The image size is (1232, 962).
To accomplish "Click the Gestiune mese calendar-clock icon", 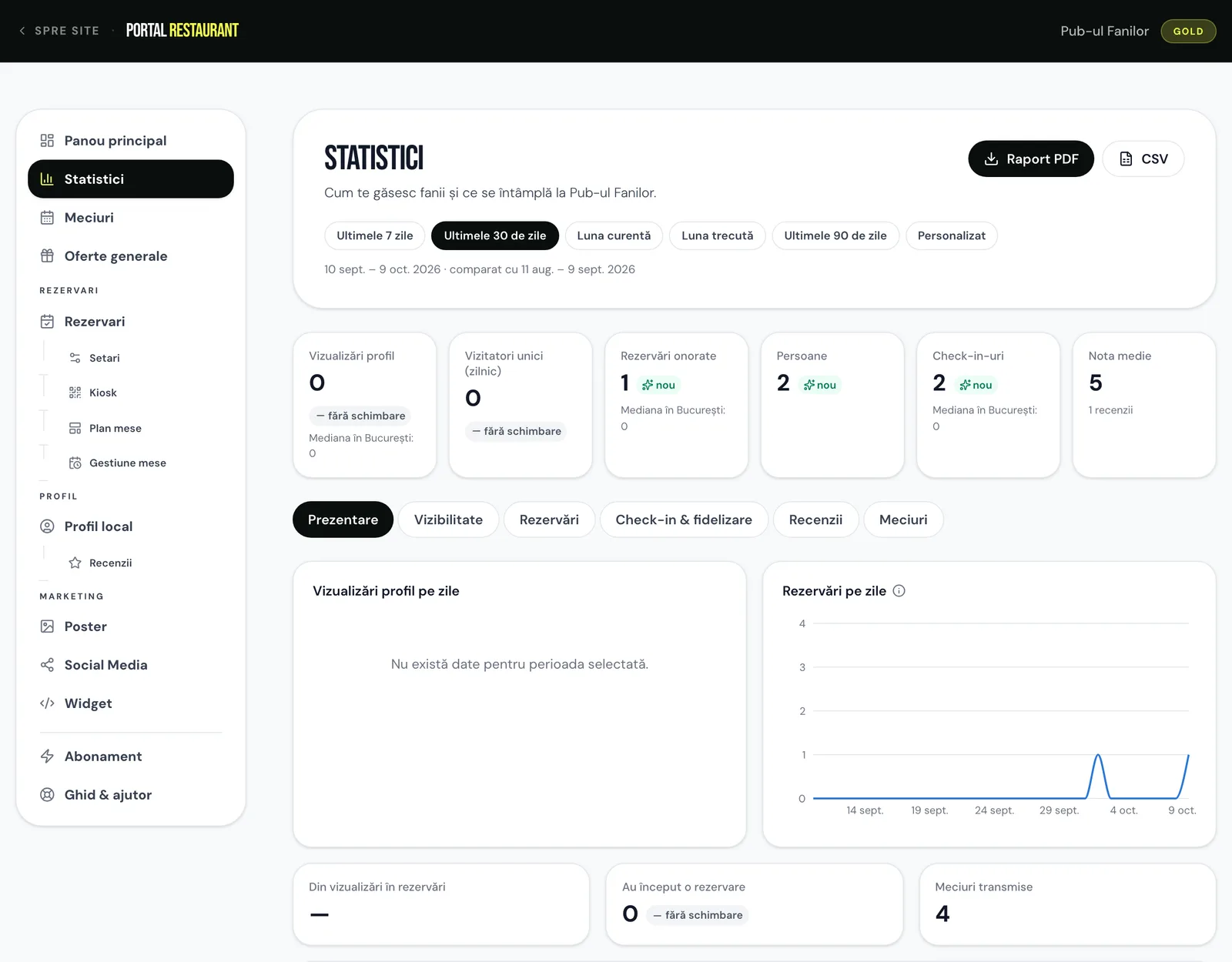I will 75,463.
